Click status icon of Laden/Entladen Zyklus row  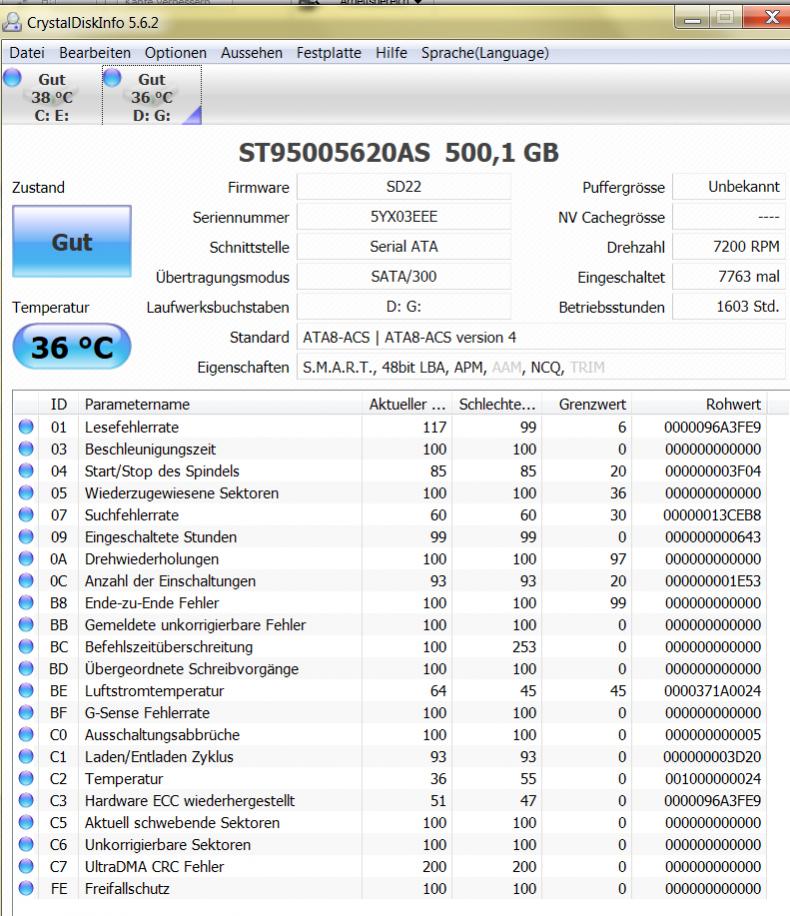click(x=26, y=756)
